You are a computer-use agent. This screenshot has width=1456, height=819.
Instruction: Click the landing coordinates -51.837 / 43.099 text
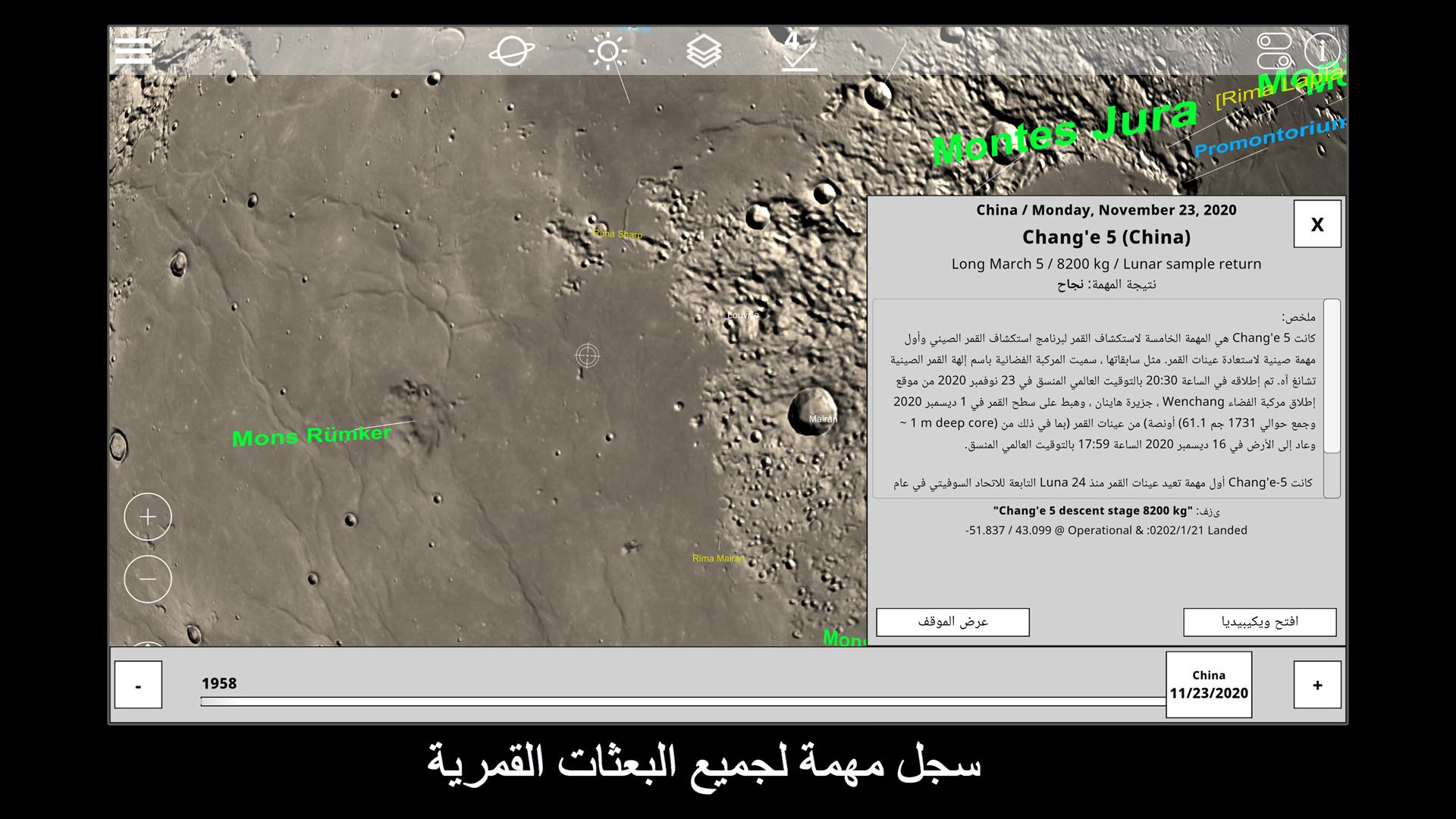tap(1009, 530)
